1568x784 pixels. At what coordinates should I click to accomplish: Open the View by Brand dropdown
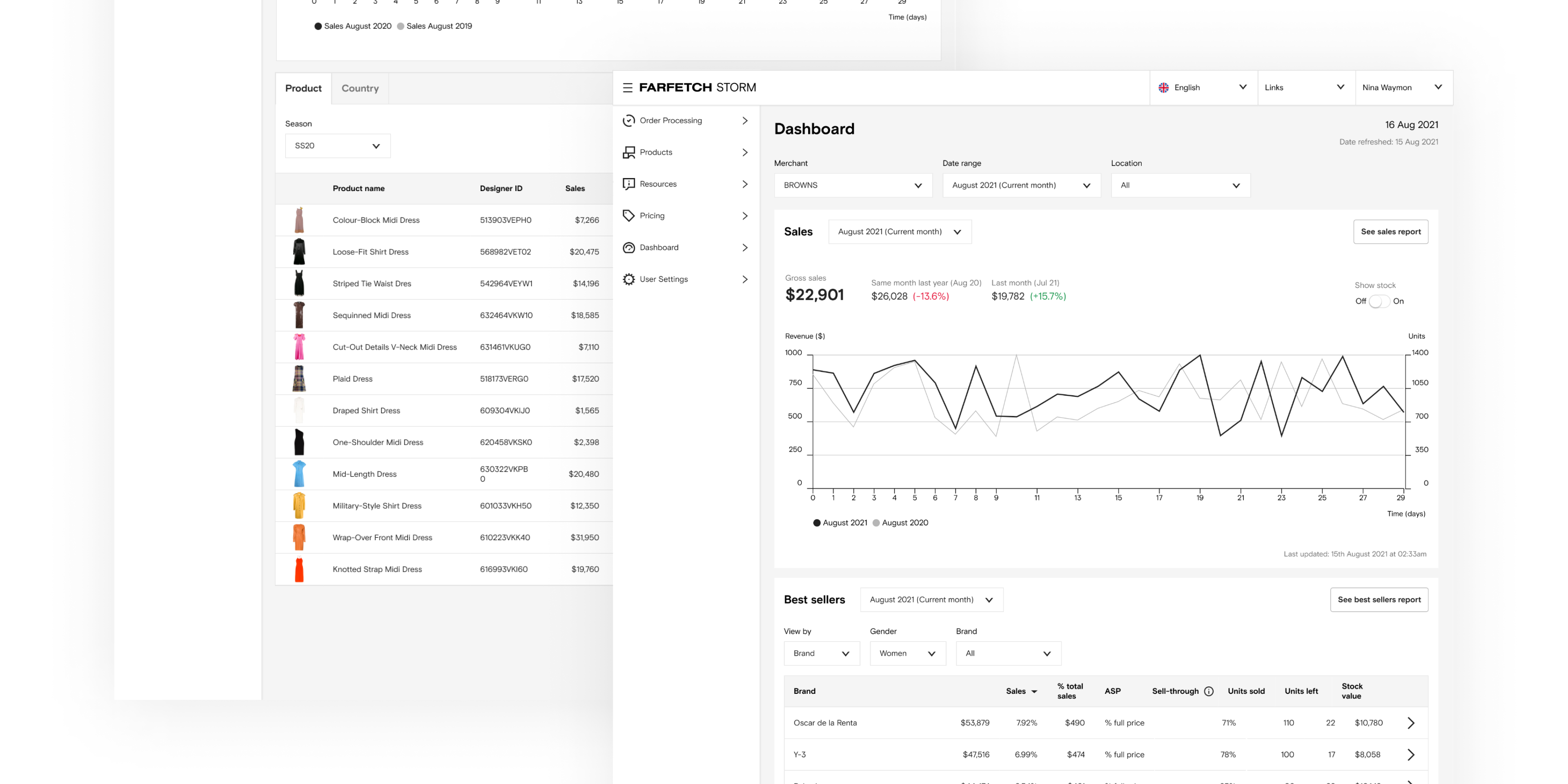click(822, 653)
